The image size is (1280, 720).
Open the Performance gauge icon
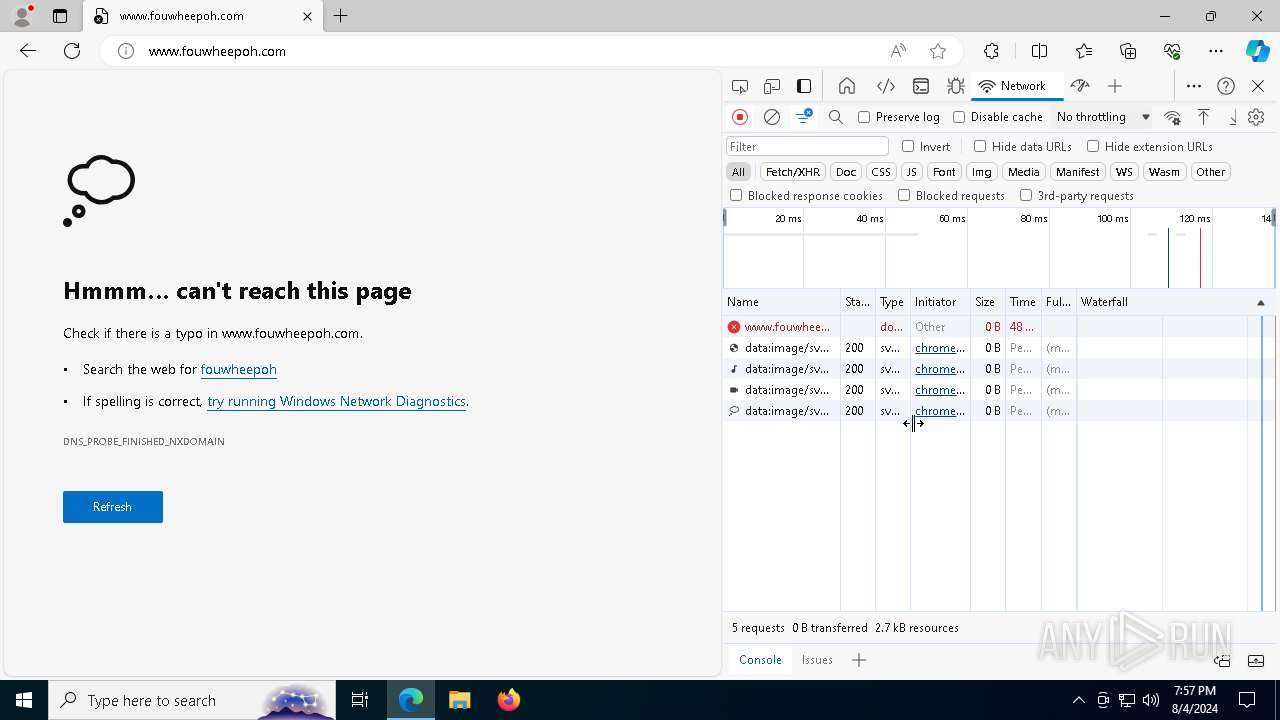[1079, 86]
